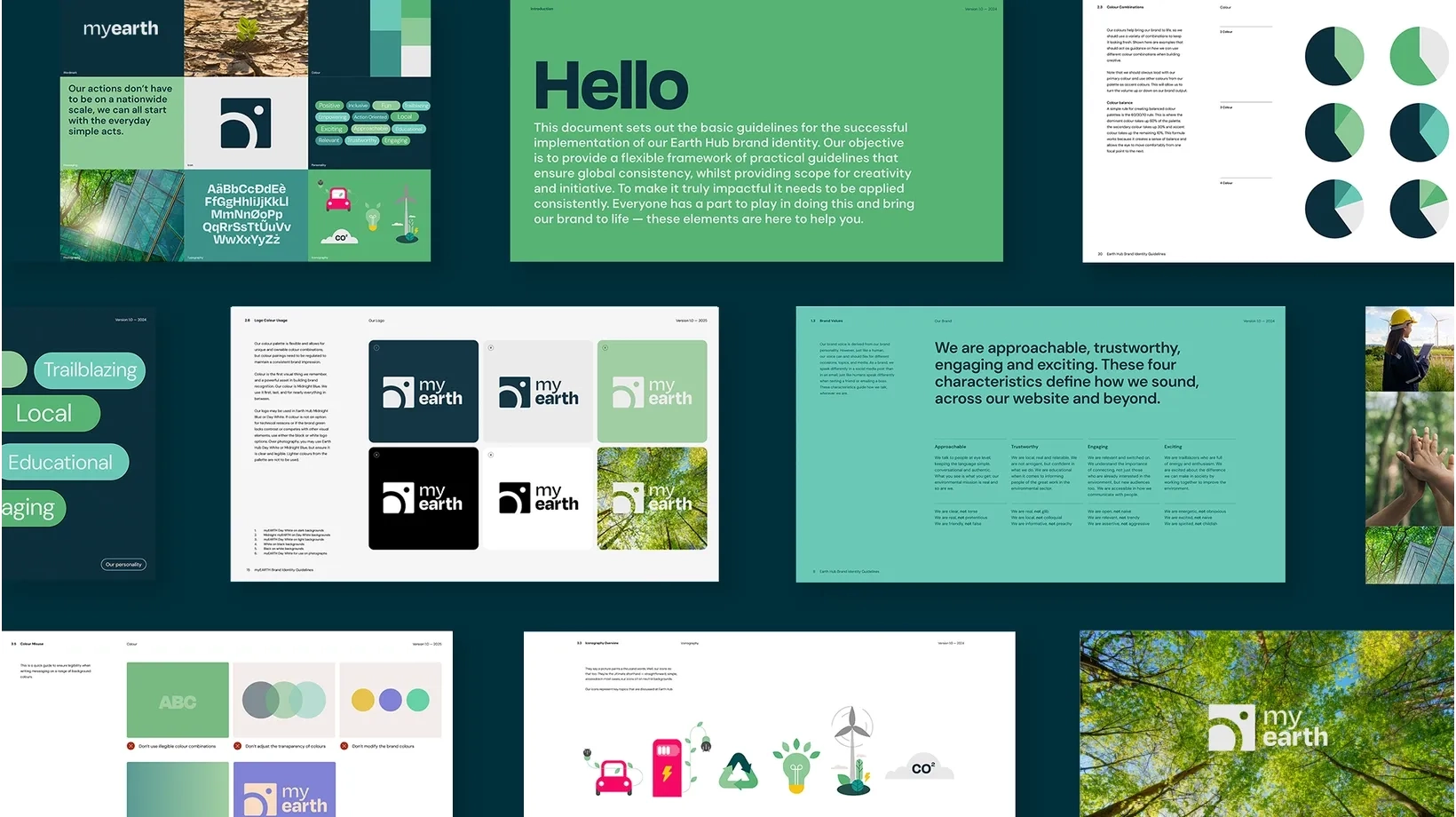Click the purple circle colour swatch
This screenshot has height=817, width=1456.
coord(391,700)
